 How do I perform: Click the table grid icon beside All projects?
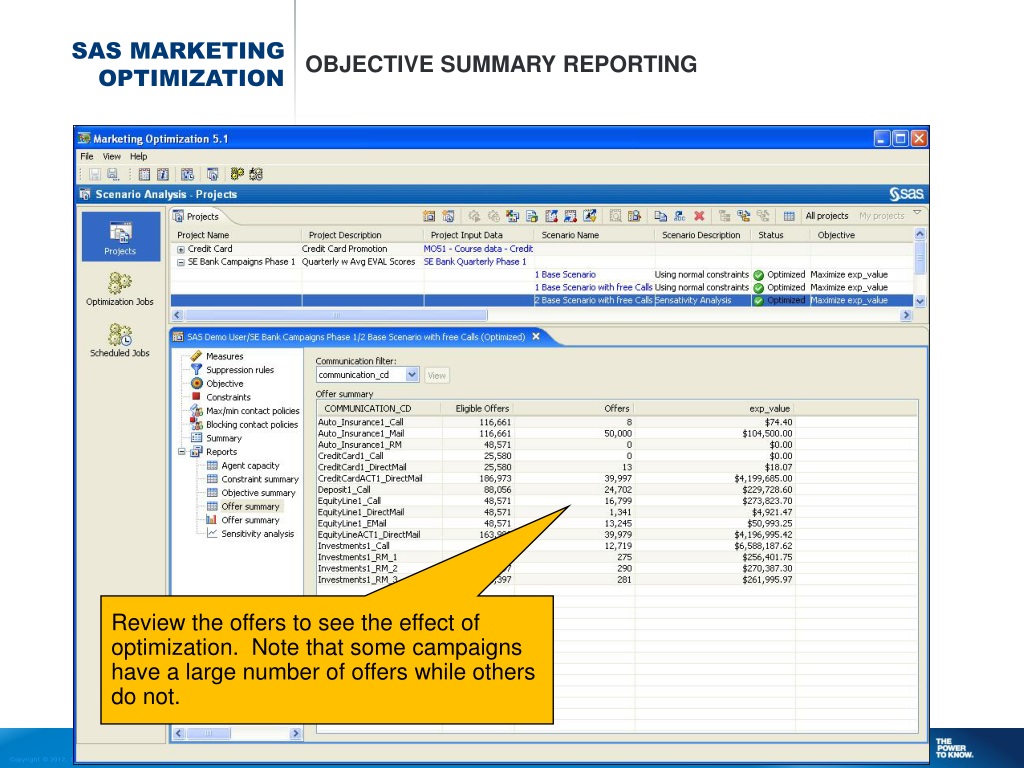click(x=789, y=216)
